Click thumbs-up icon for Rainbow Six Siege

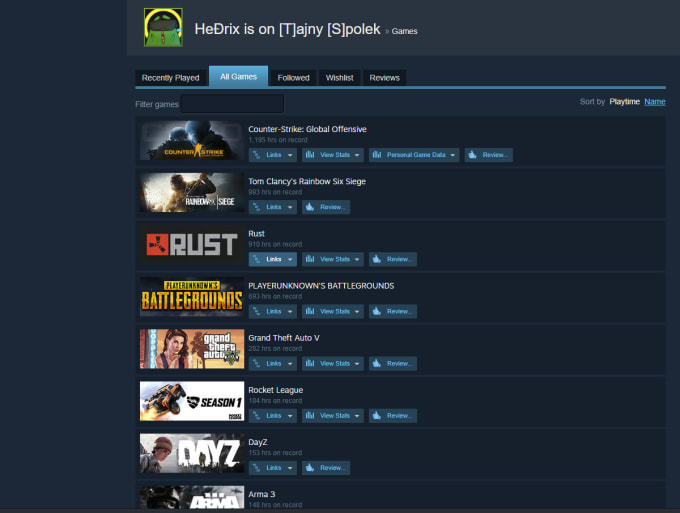(310, 207)
